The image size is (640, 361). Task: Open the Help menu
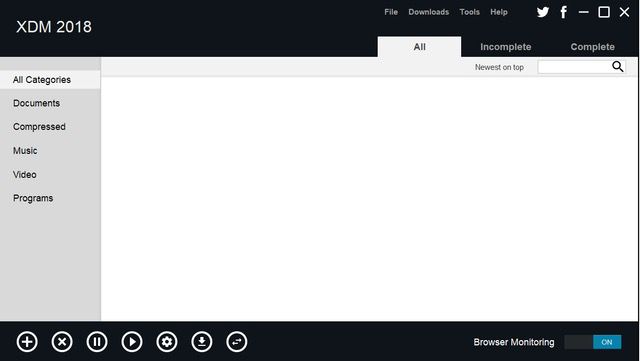click(x=499, y=12)
